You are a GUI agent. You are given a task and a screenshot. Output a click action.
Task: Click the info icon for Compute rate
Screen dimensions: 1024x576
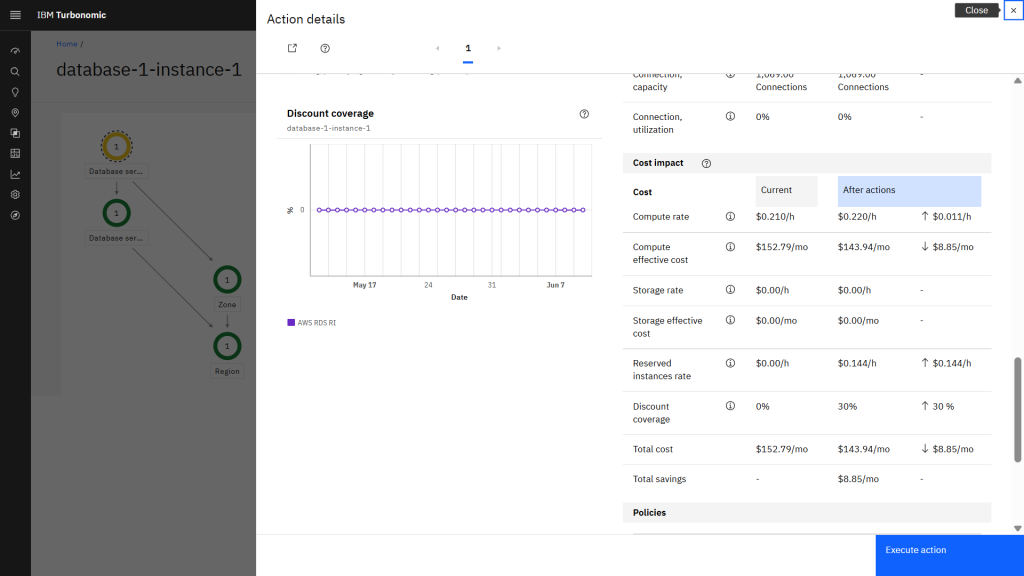click(730, 216)
